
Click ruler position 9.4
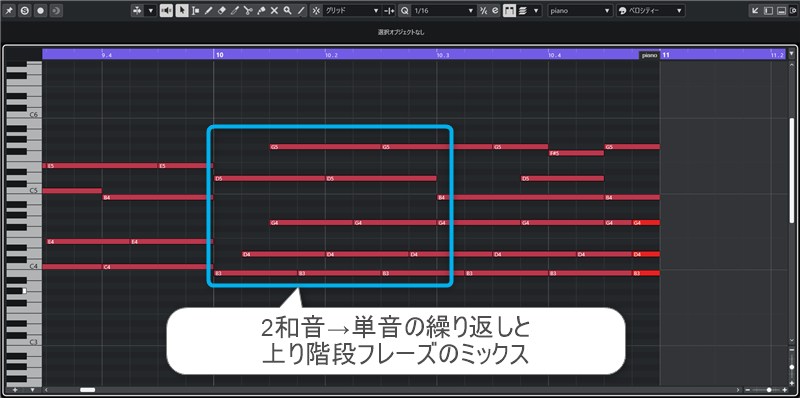click(x=107, y=55)
